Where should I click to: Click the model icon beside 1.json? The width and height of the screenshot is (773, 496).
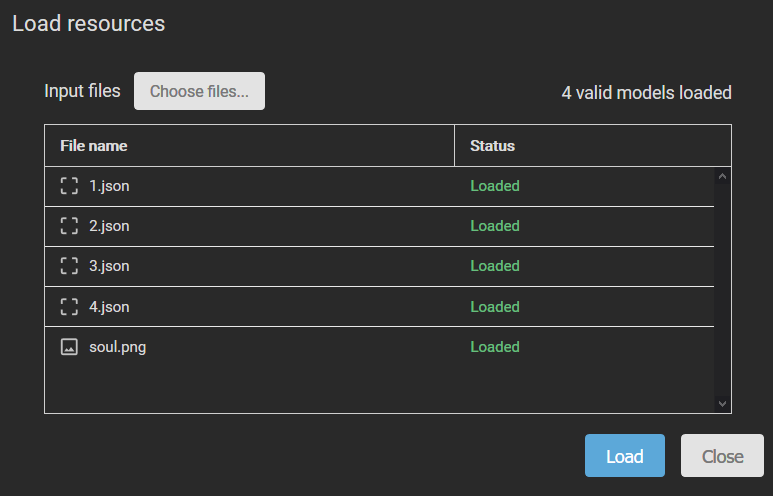click(x=69, y=186)
